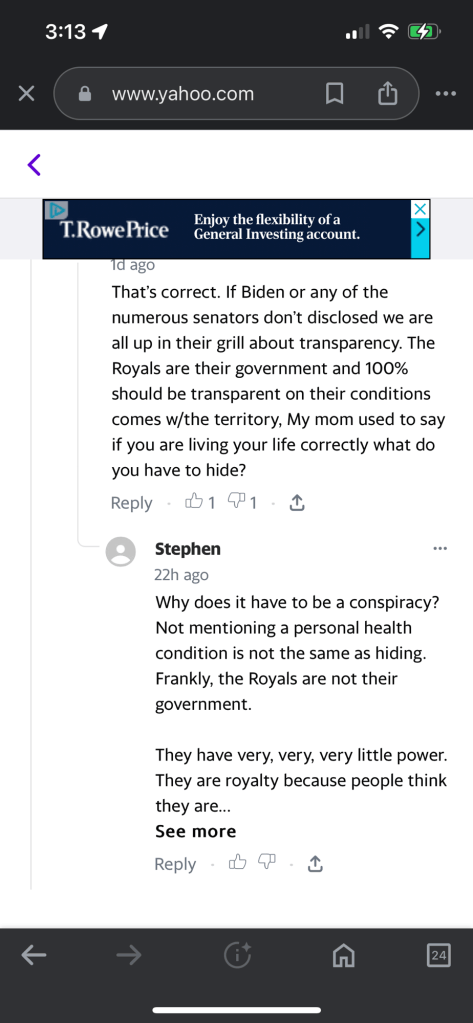Share Stephen's comment
473x1023 pixels.
(x=314, y=864)
